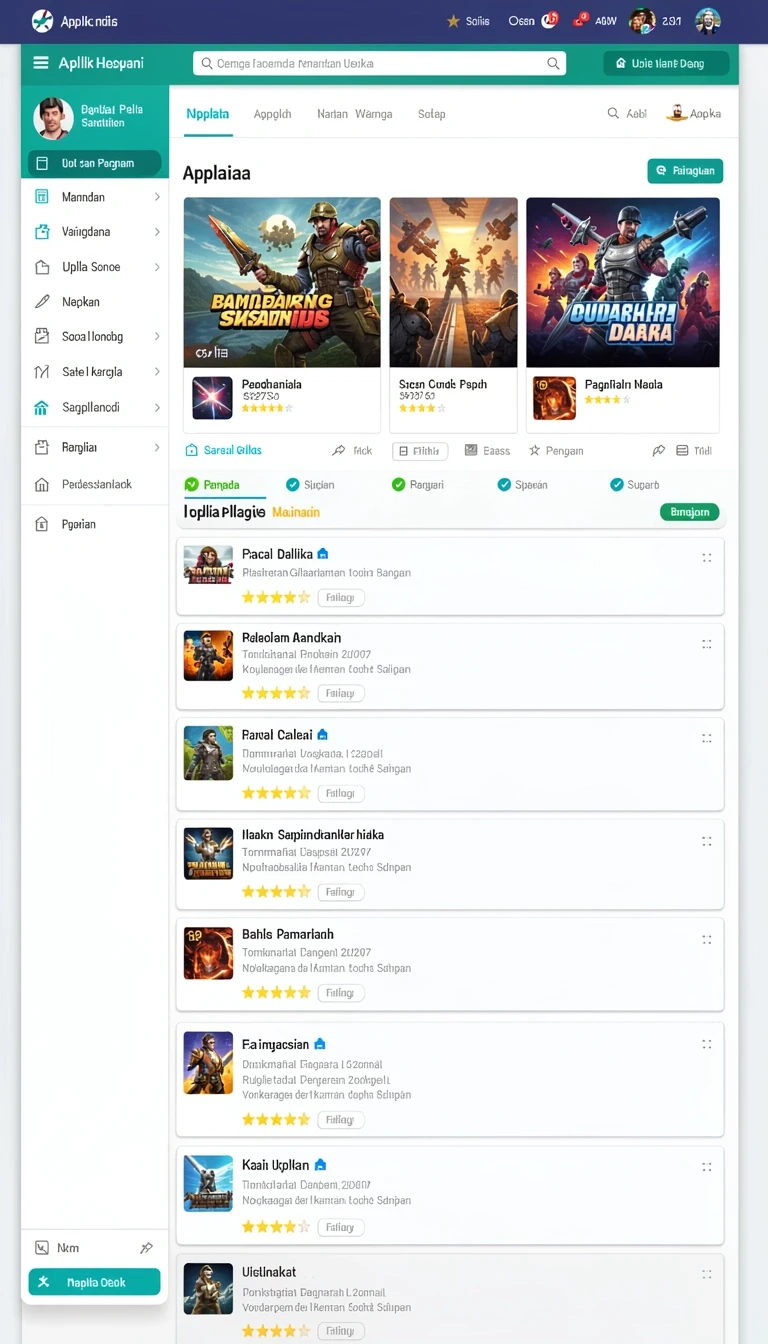Click the Scoa I Ionobg sidebar icon

(x=42, y=337)
